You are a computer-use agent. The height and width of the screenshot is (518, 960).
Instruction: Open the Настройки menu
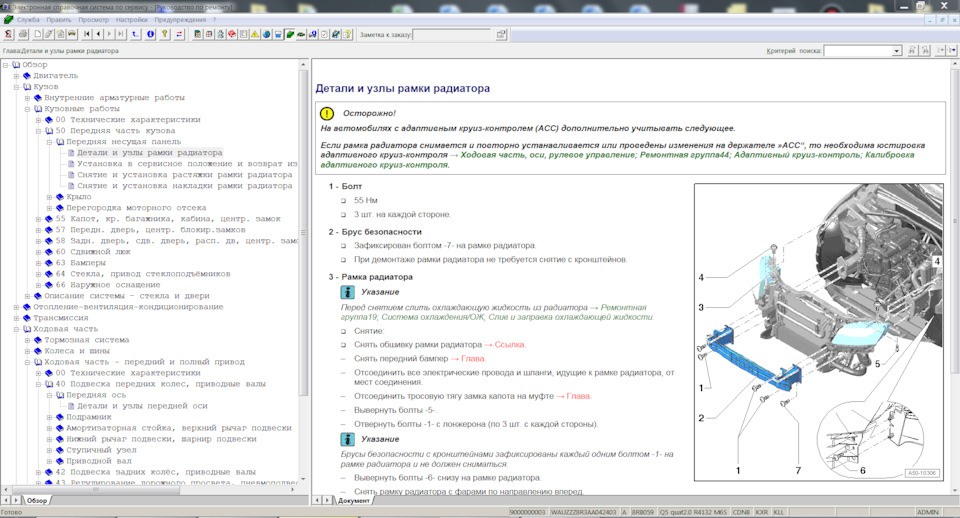tap(131, 19)
